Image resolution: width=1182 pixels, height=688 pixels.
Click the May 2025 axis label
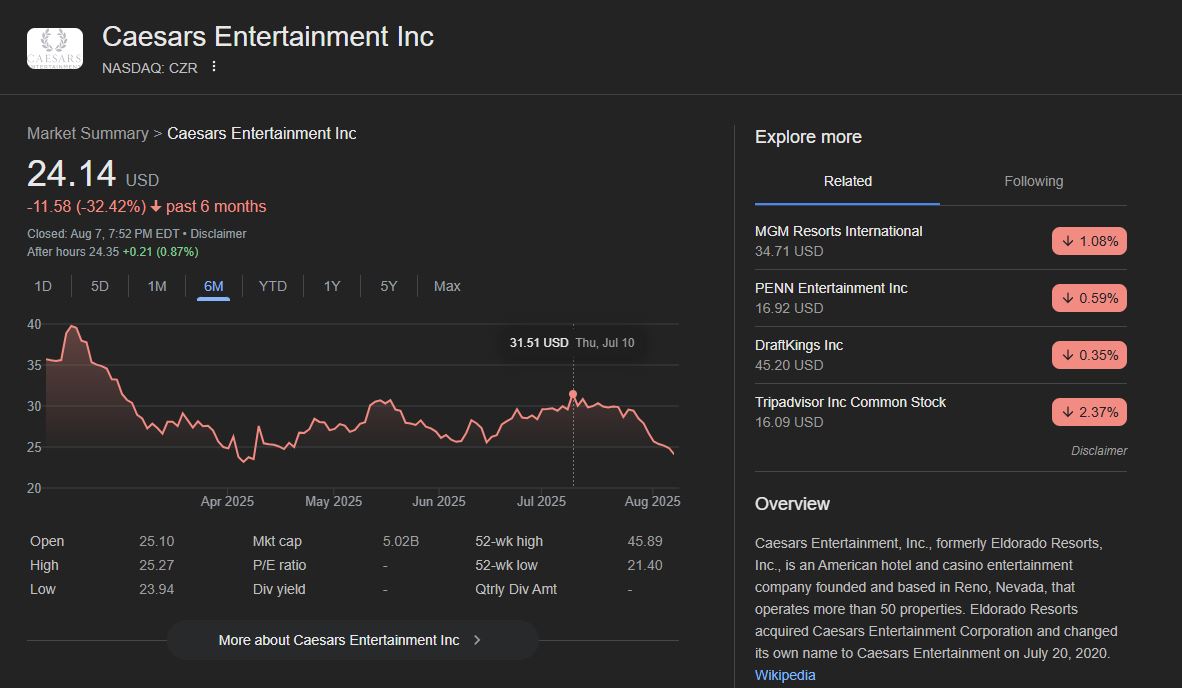(x=333, y=501)
